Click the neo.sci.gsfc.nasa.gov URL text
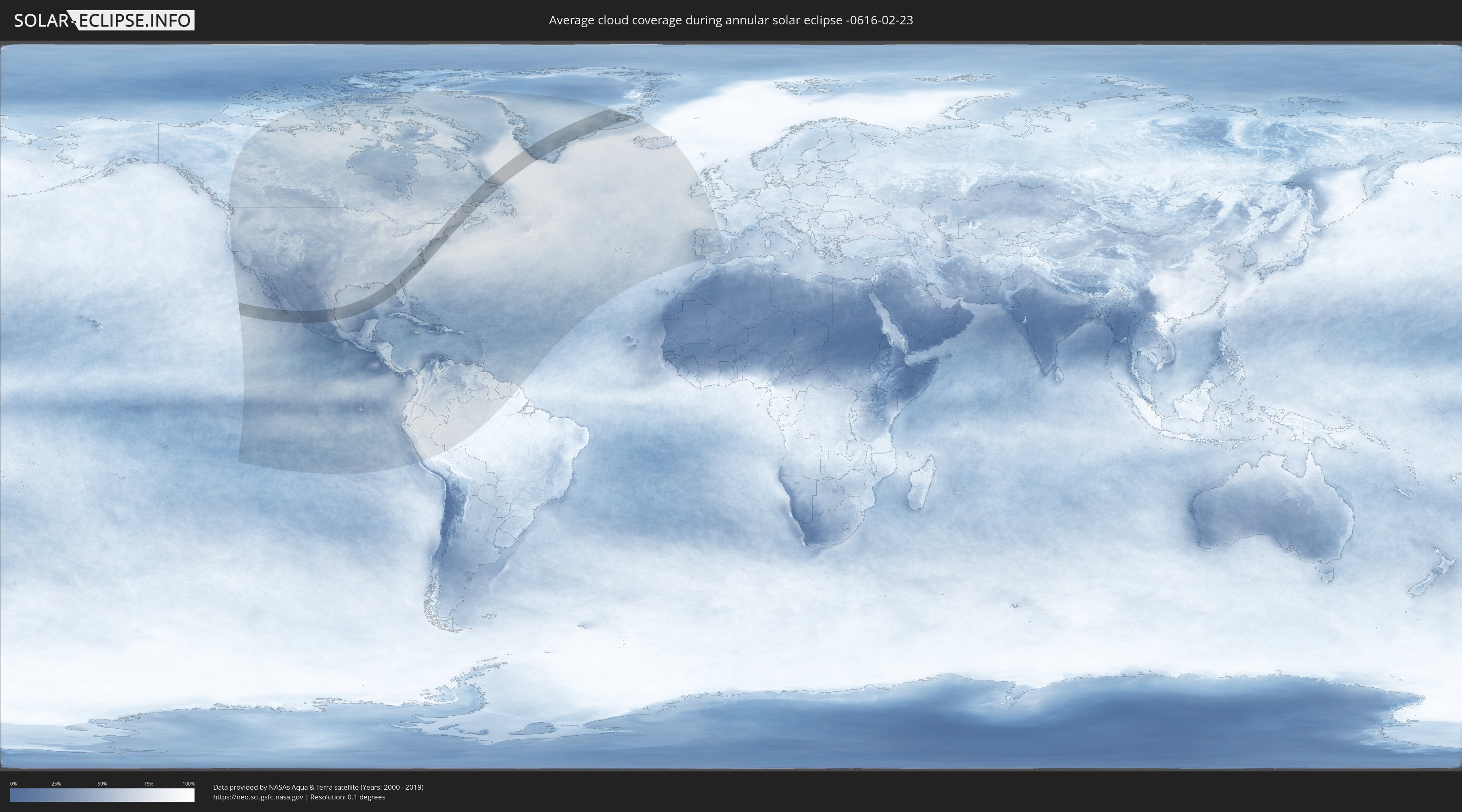1462x812 pixels. (x=258, y=797)
